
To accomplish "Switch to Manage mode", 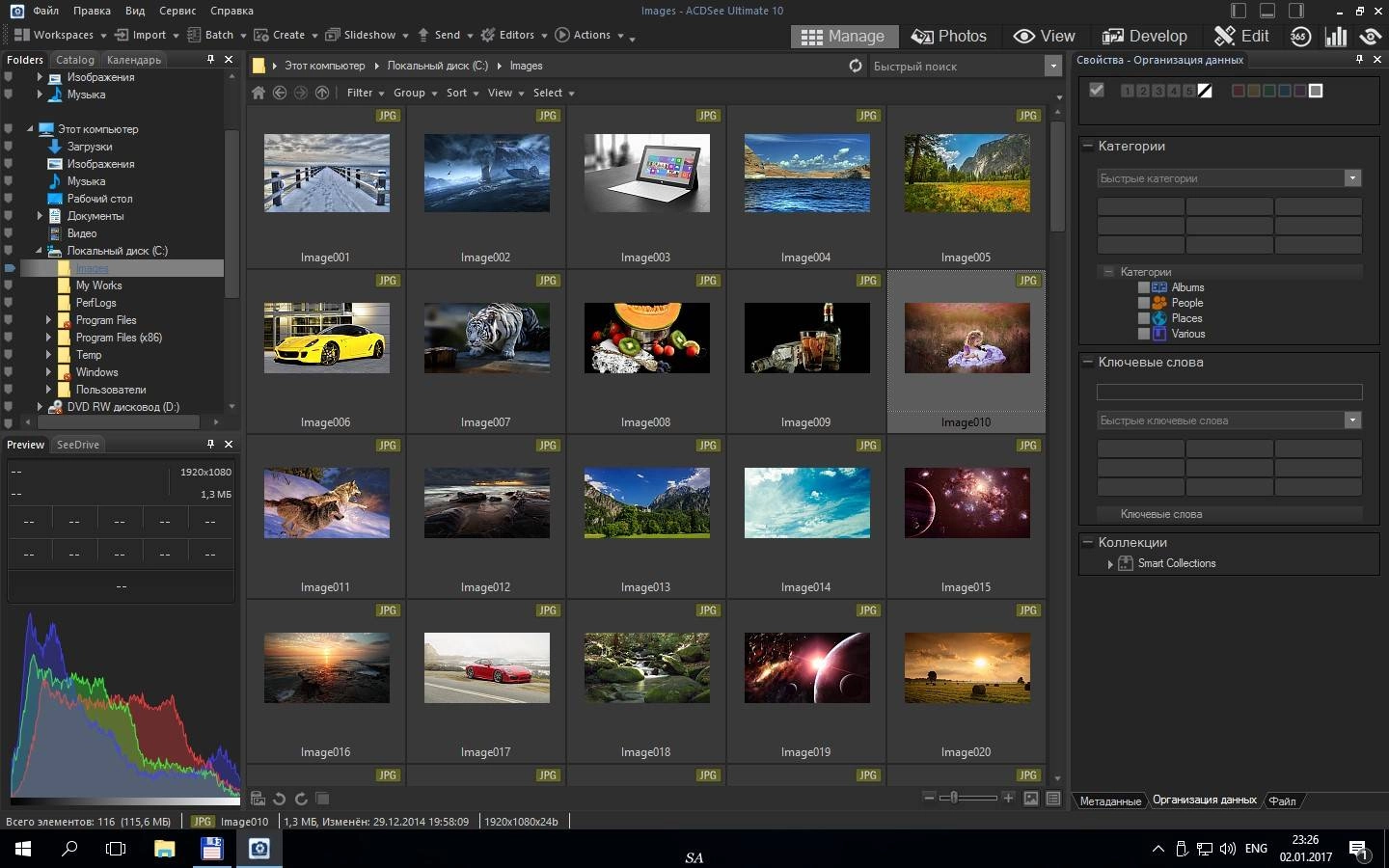I will click(844, 36).
